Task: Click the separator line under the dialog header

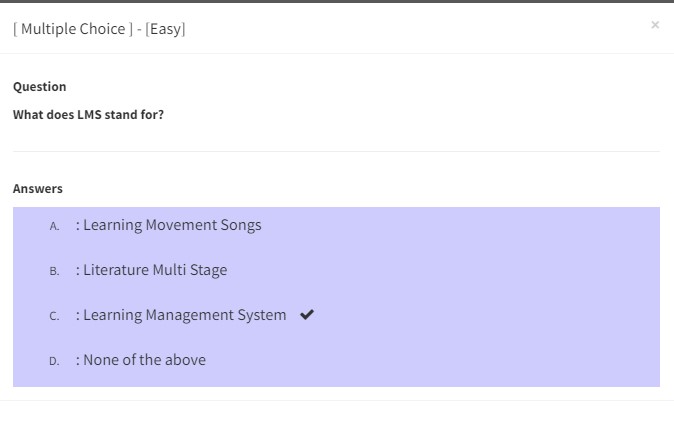Action: (336, 53)
